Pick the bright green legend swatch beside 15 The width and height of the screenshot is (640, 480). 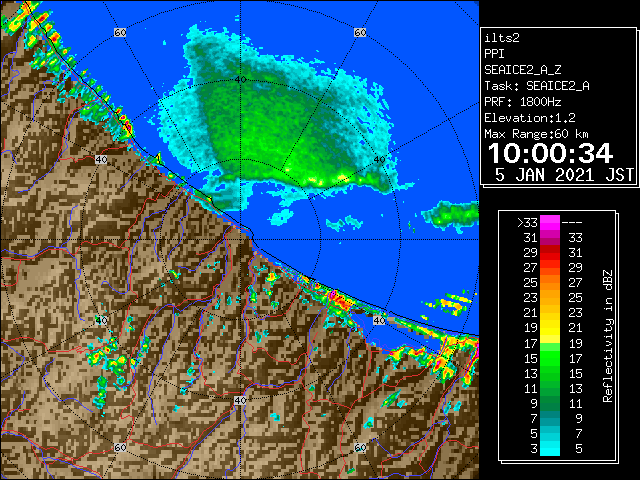click(x=550, y=358)
